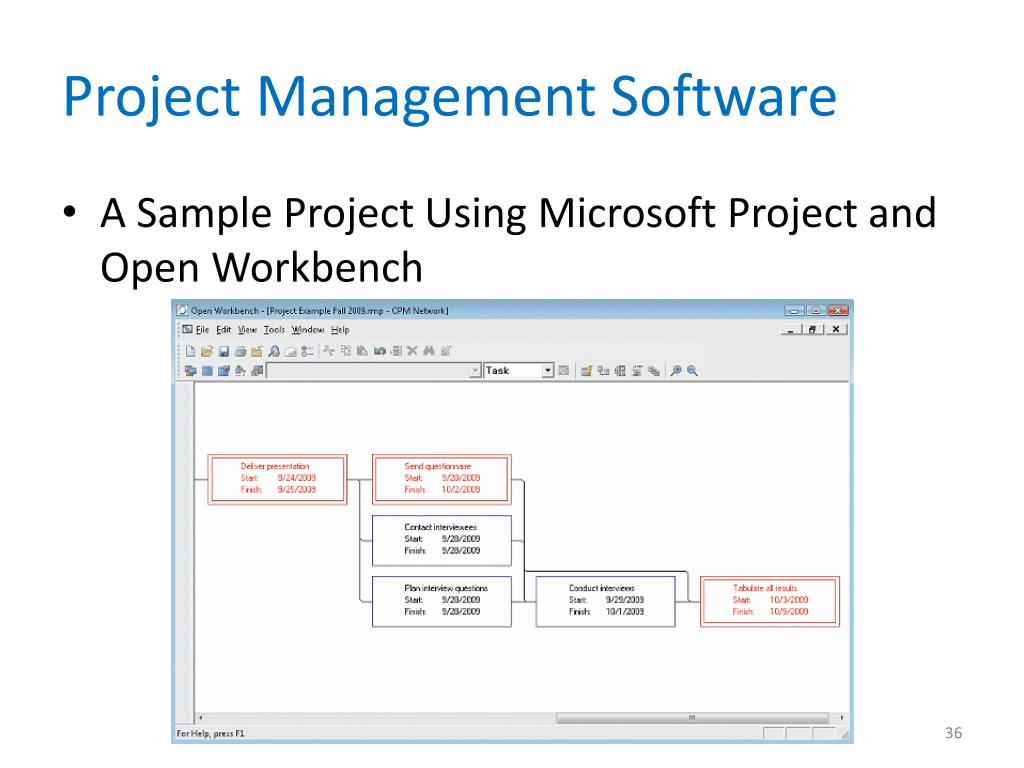Click the Print Preview magnifier-on-page icon
The image size is (1024, 768).
tap(274, 351)
